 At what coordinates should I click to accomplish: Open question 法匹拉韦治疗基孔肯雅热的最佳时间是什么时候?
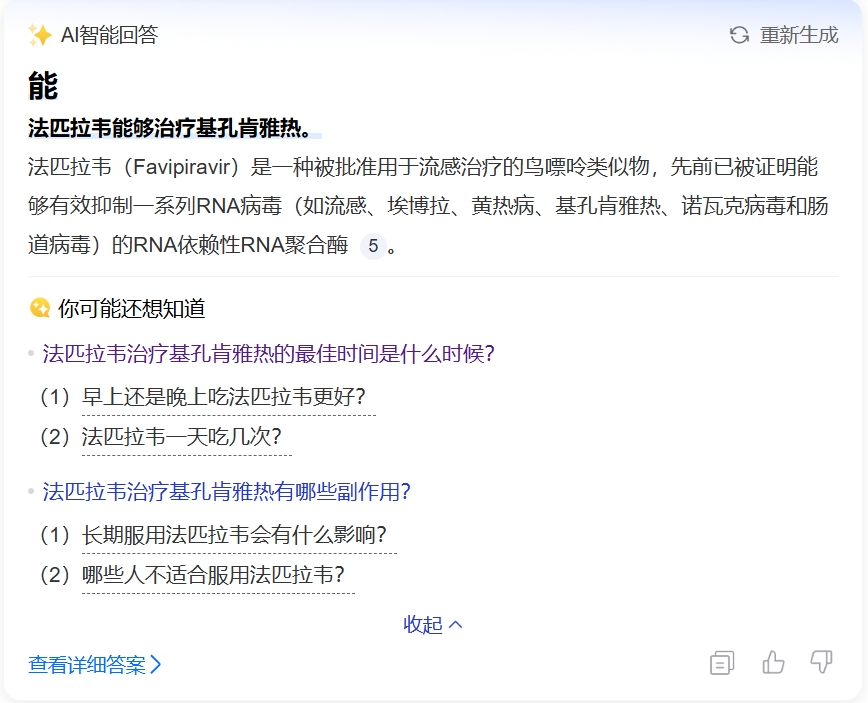(268, 354)
